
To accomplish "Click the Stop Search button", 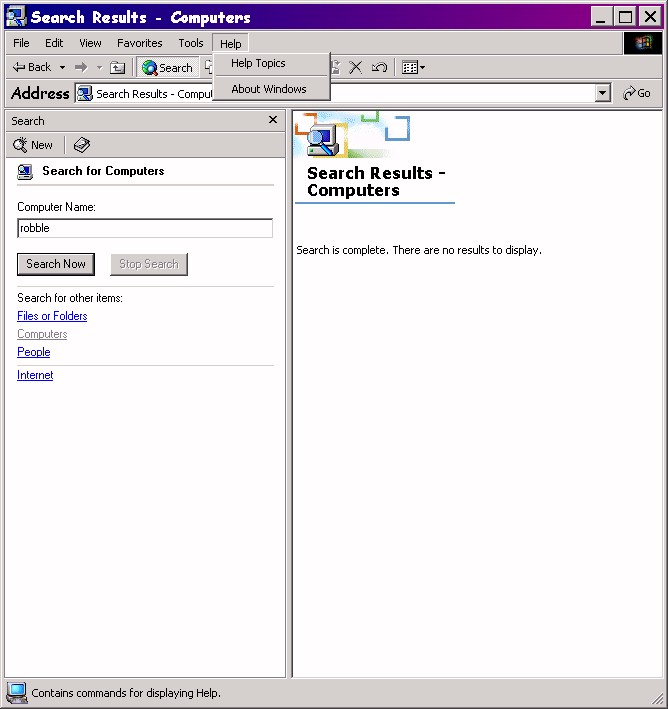I will (149, 264).
